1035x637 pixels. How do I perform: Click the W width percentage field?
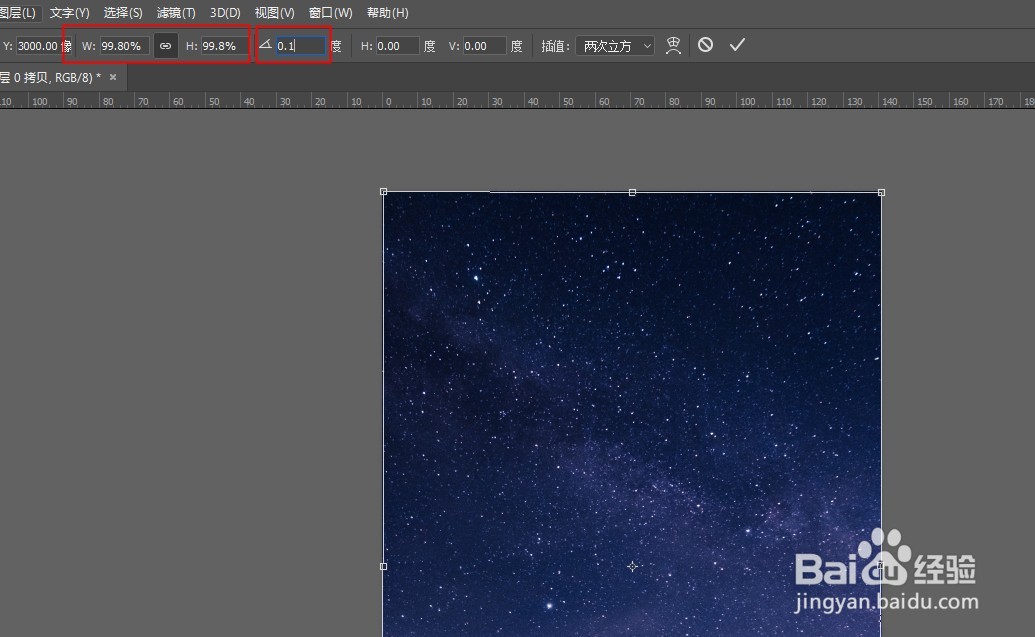click(124, 46)
